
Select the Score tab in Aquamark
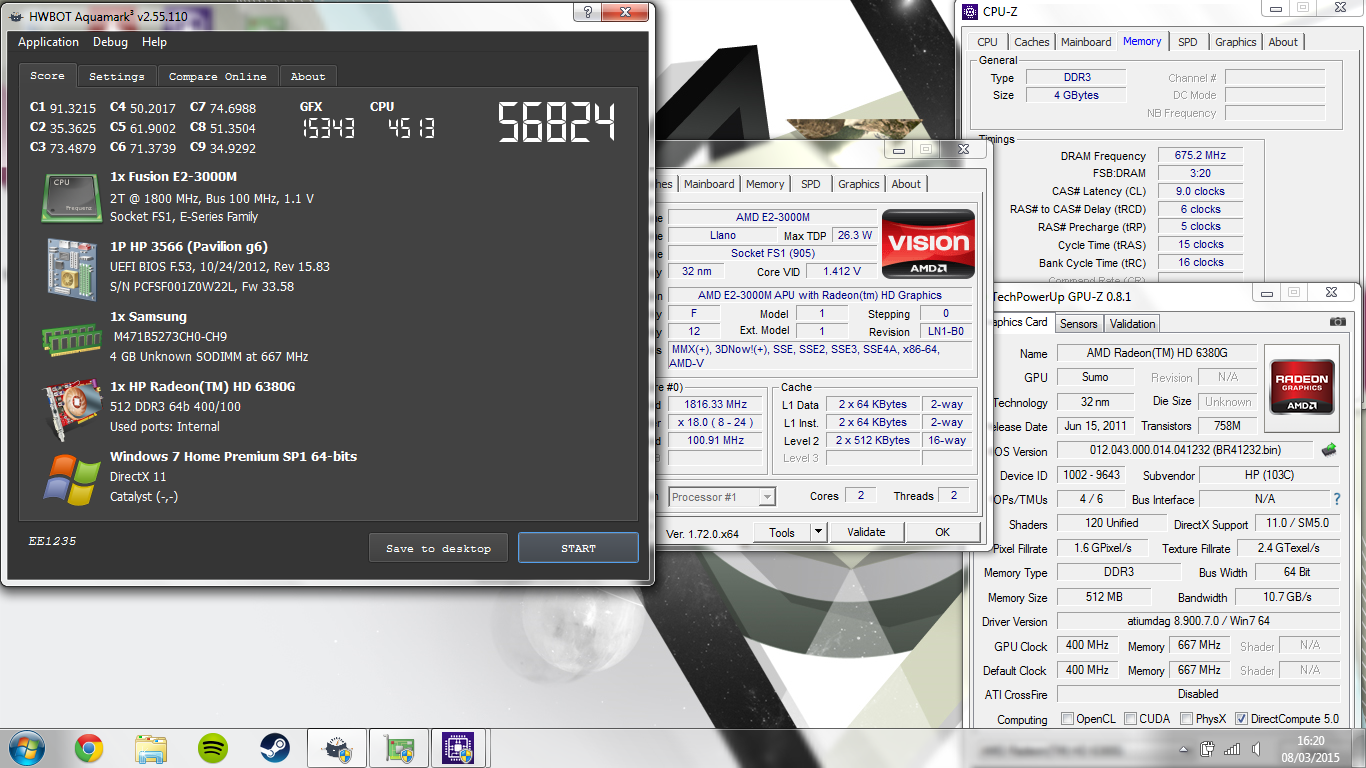click(x=47, y=75)
